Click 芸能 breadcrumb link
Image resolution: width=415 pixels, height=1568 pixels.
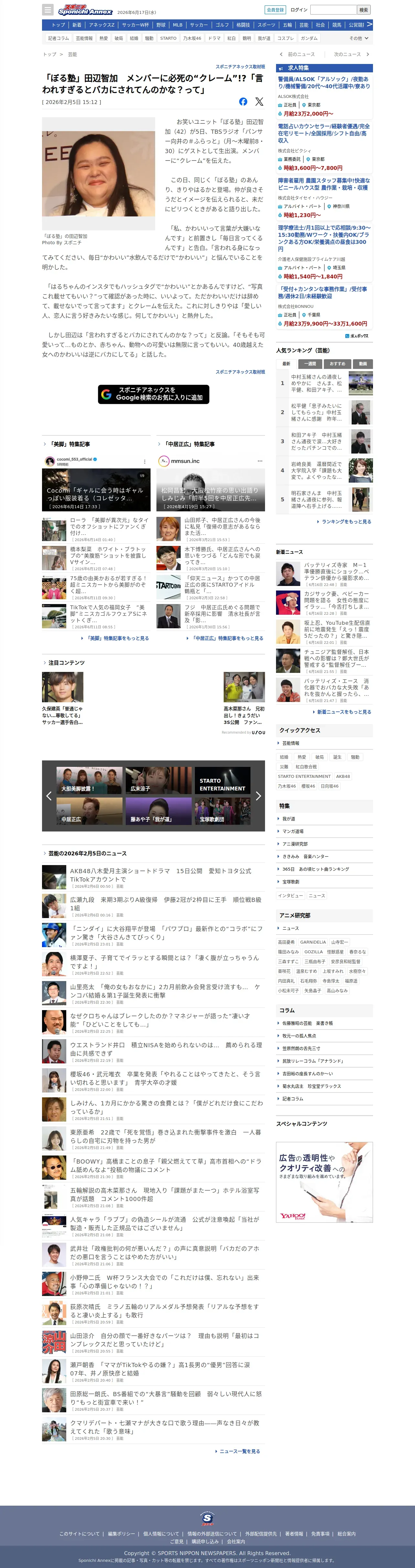tap(72, 54)
